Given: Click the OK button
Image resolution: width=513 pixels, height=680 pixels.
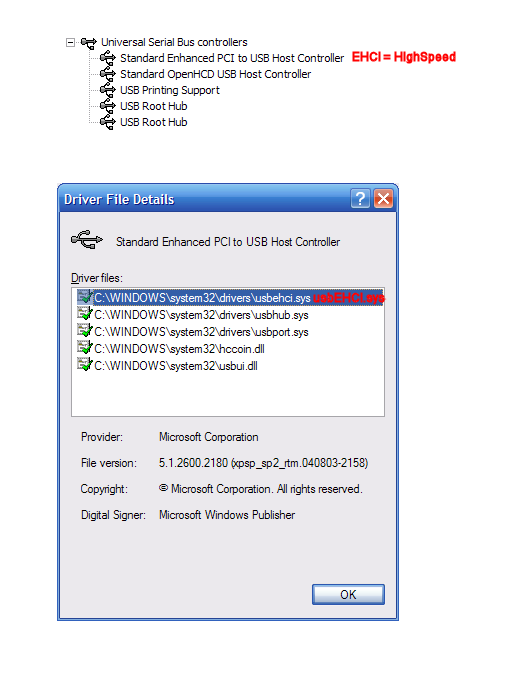Looking at the screenshot, I should tap(348, 594).
